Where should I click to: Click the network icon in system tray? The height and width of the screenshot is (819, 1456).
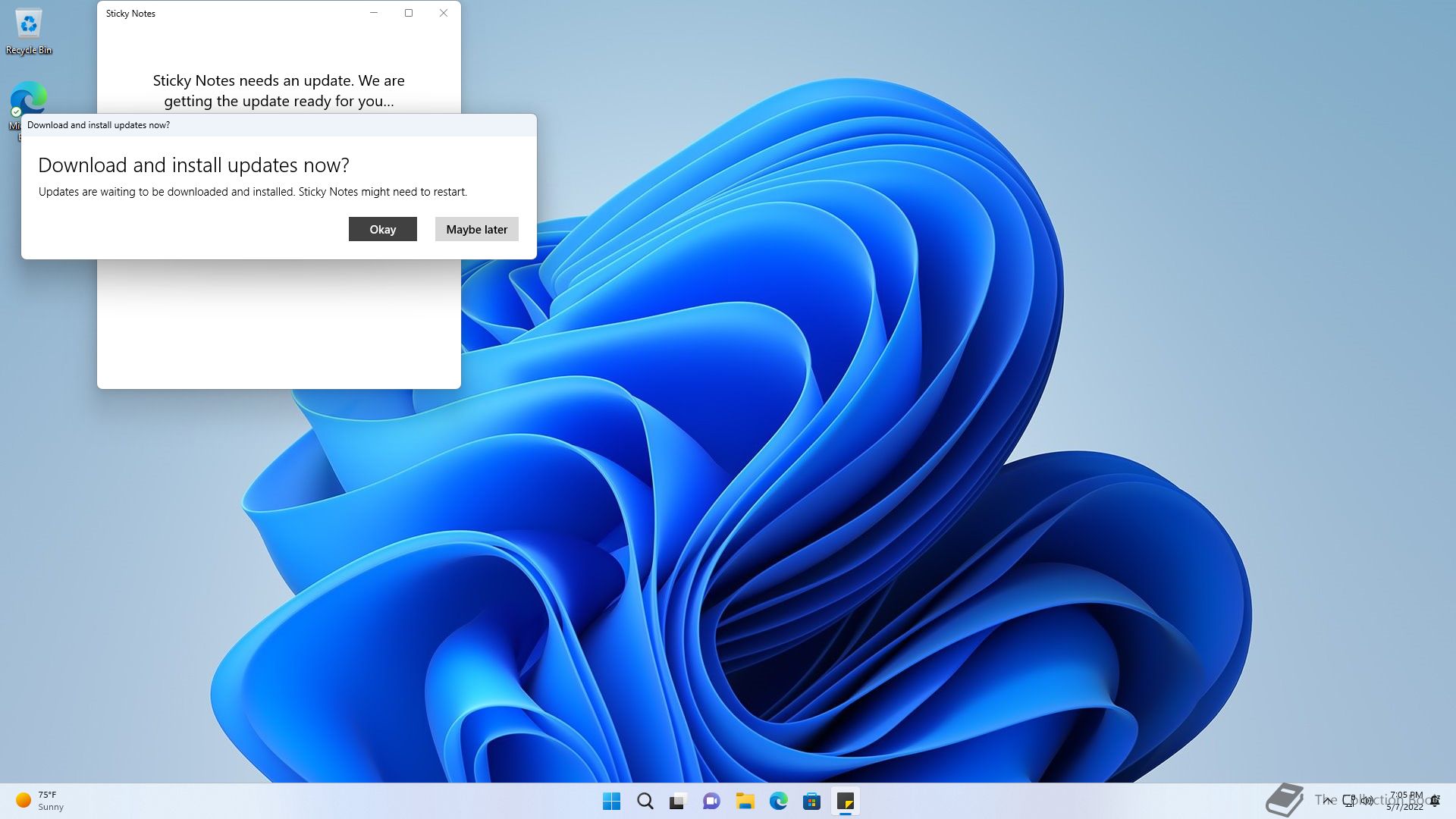(1349, 800)
